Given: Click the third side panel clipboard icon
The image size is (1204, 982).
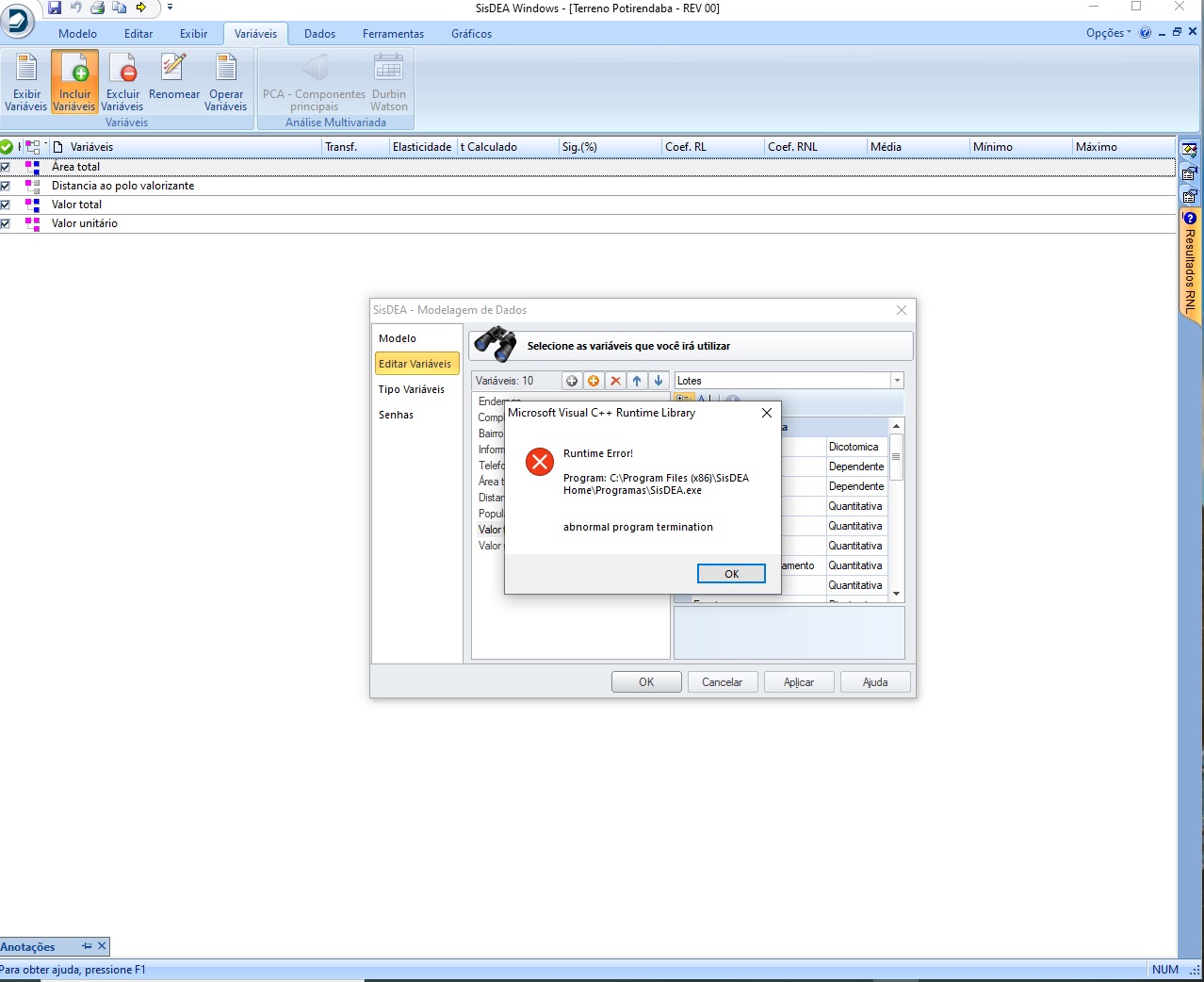Looking at the screenshot, I should point(1190,196).
